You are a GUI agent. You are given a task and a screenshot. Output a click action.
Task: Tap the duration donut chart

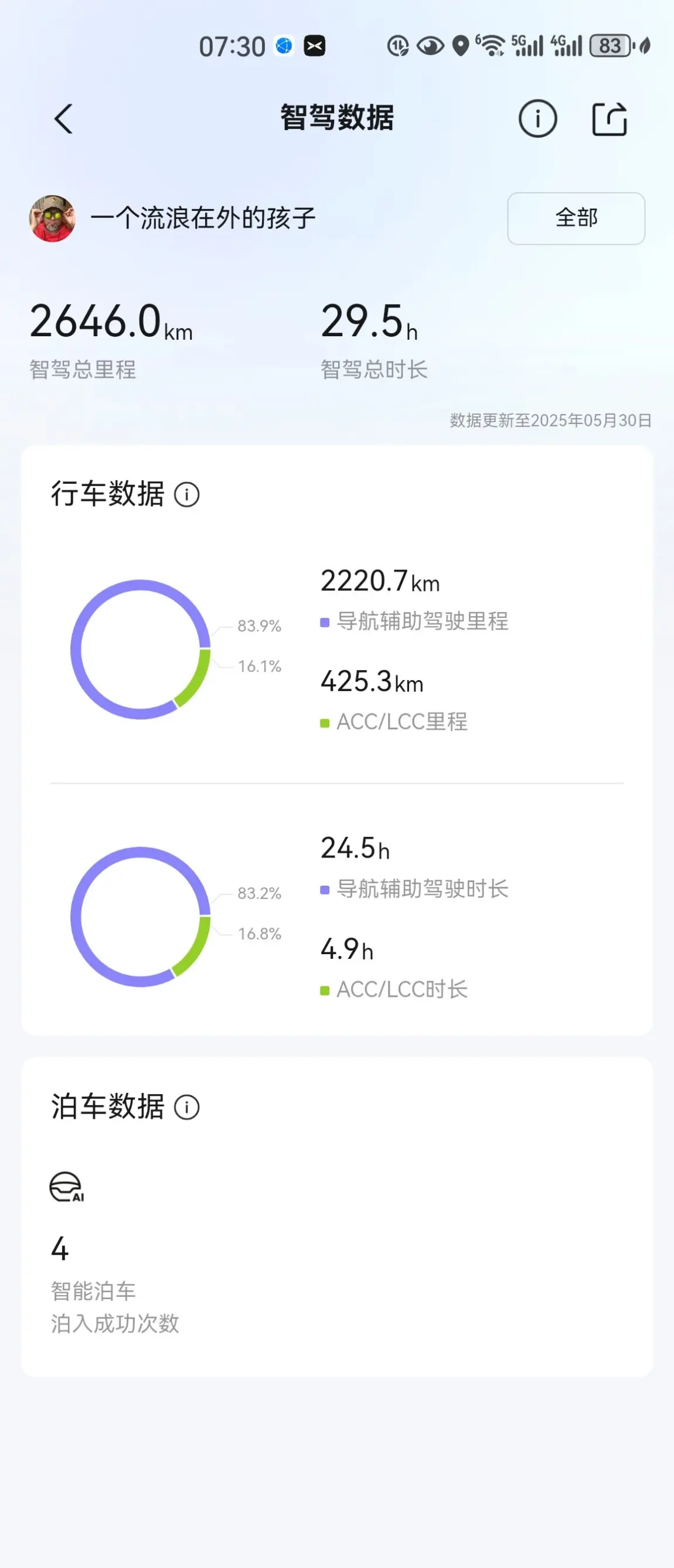(141, 917)
